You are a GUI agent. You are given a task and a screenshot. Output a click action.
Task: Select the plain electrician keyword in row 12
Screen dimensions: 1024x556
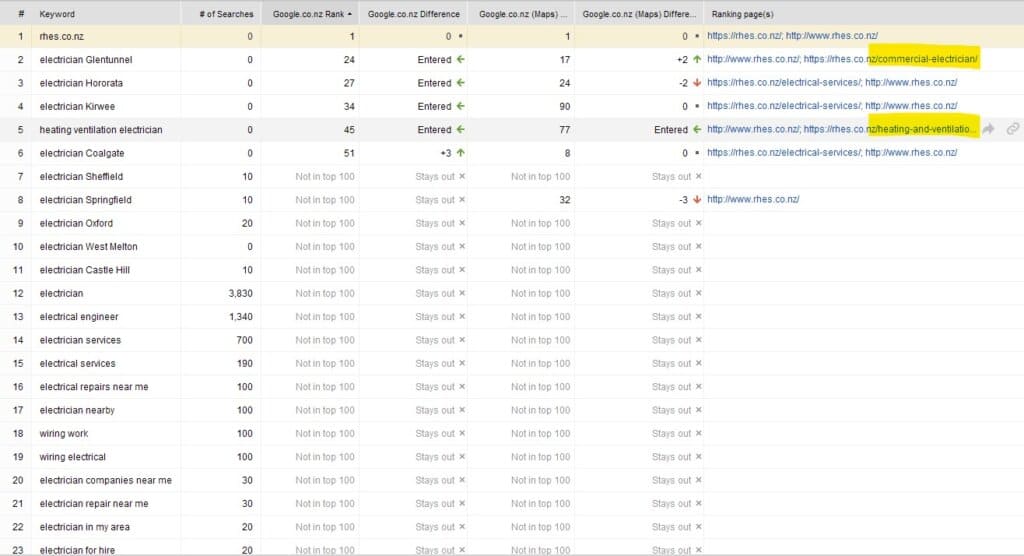[x=61, y=293]
